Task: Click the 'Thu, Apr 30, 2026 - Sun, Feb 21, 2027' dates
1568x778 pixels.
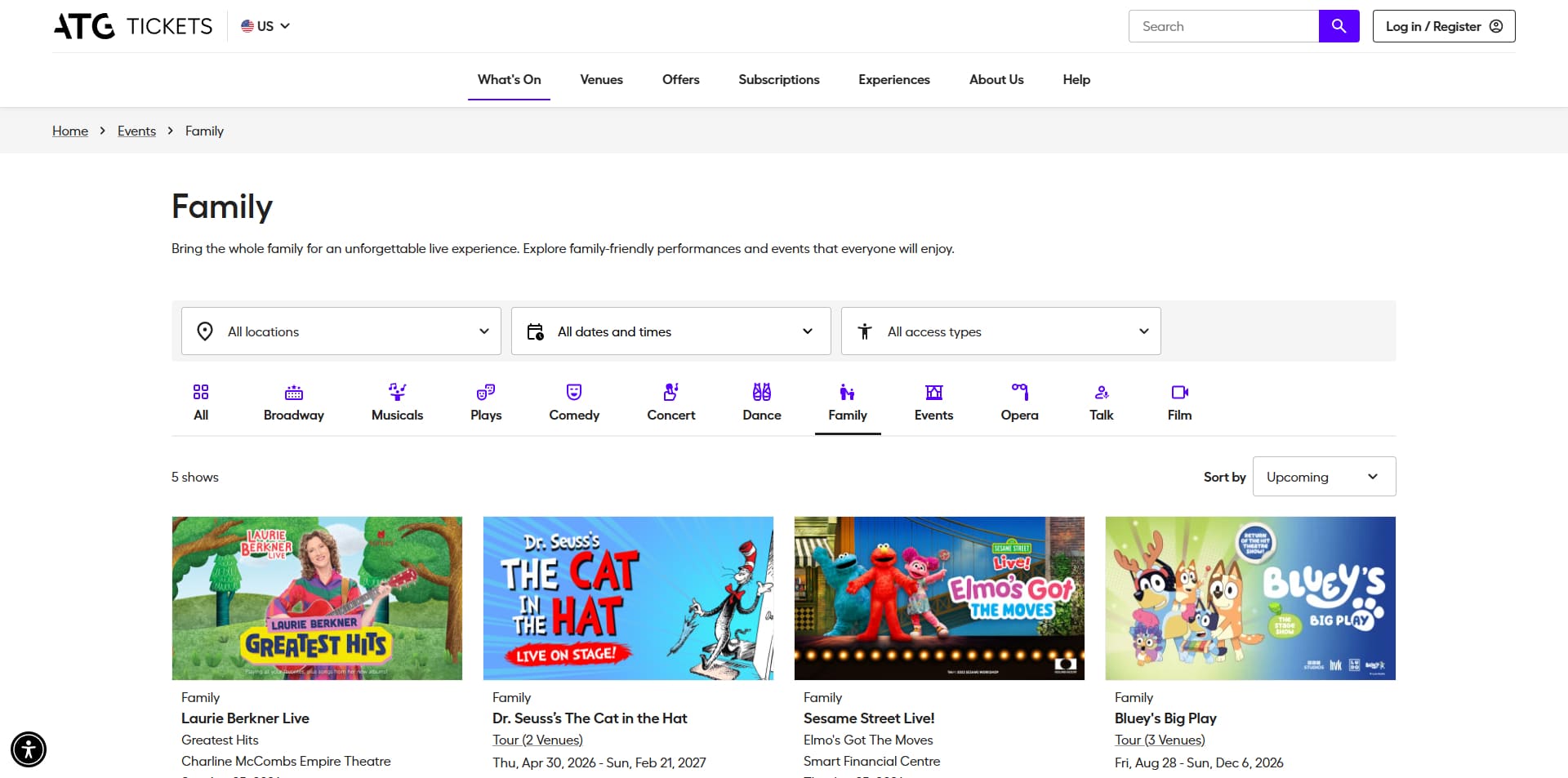Action: click(599, 762)
